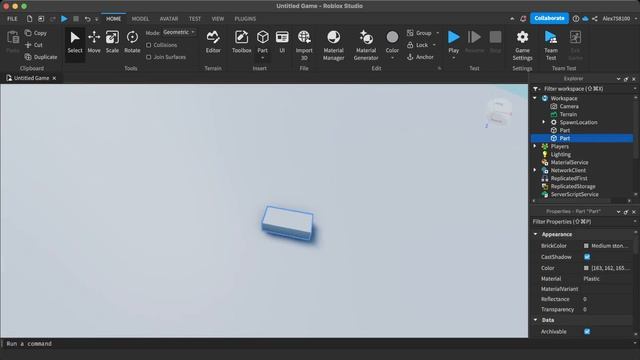
Task: Click the selected part in viewport
Action: pos(288,222)
